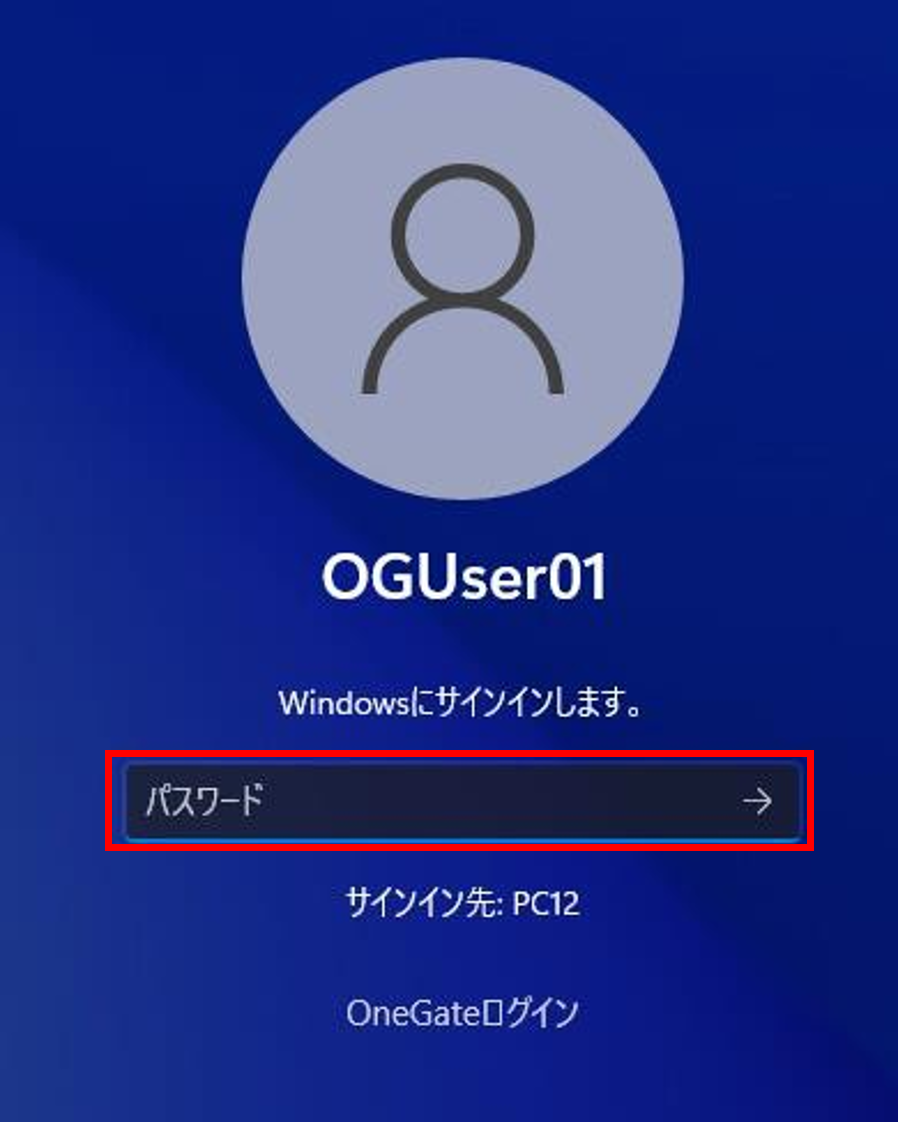Click the サインイン先 label text
The image size is (898, 1122).
pyautogui.click(x=421, y=903)
